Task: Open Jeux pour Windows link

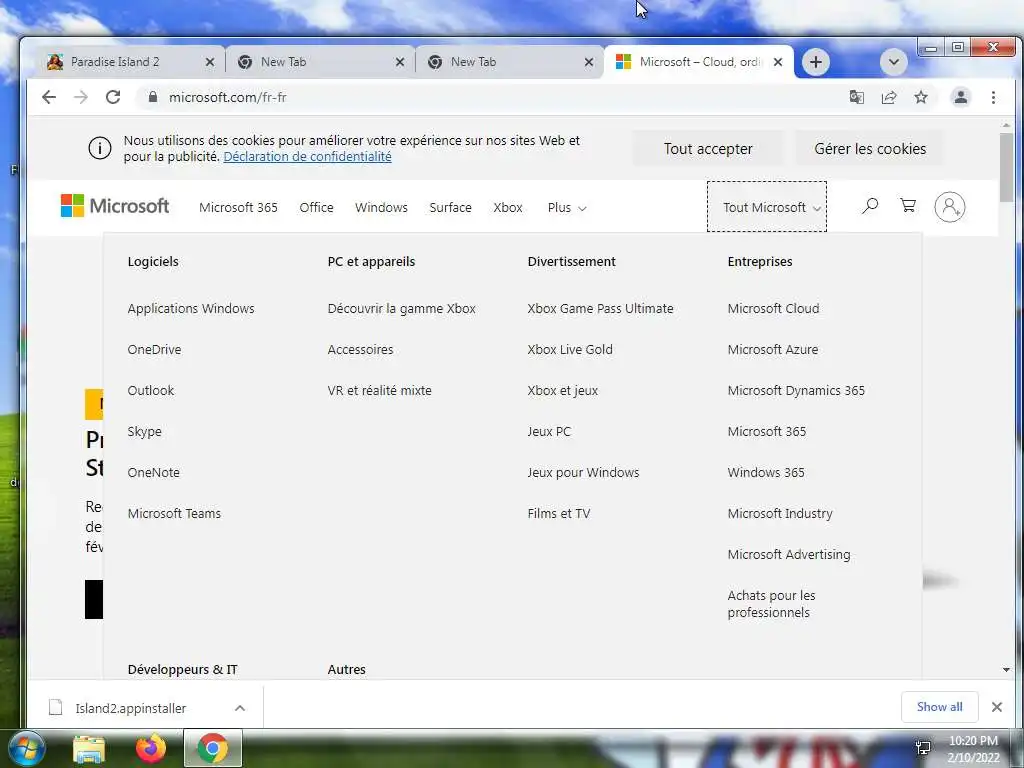Action: tap(583, 472)
